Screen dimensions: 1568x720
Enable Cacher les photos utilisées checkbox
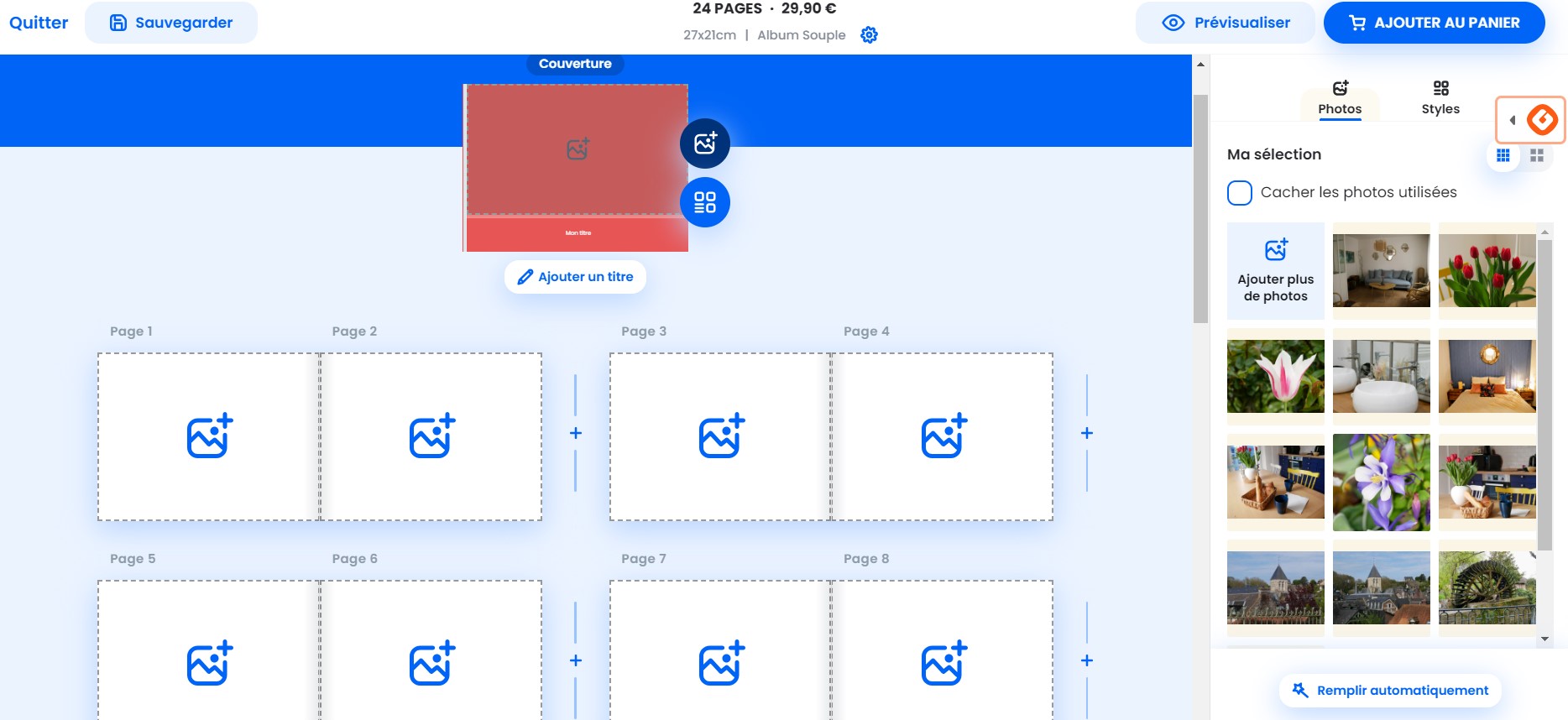pyautogui.click(x=1240, y=193)
